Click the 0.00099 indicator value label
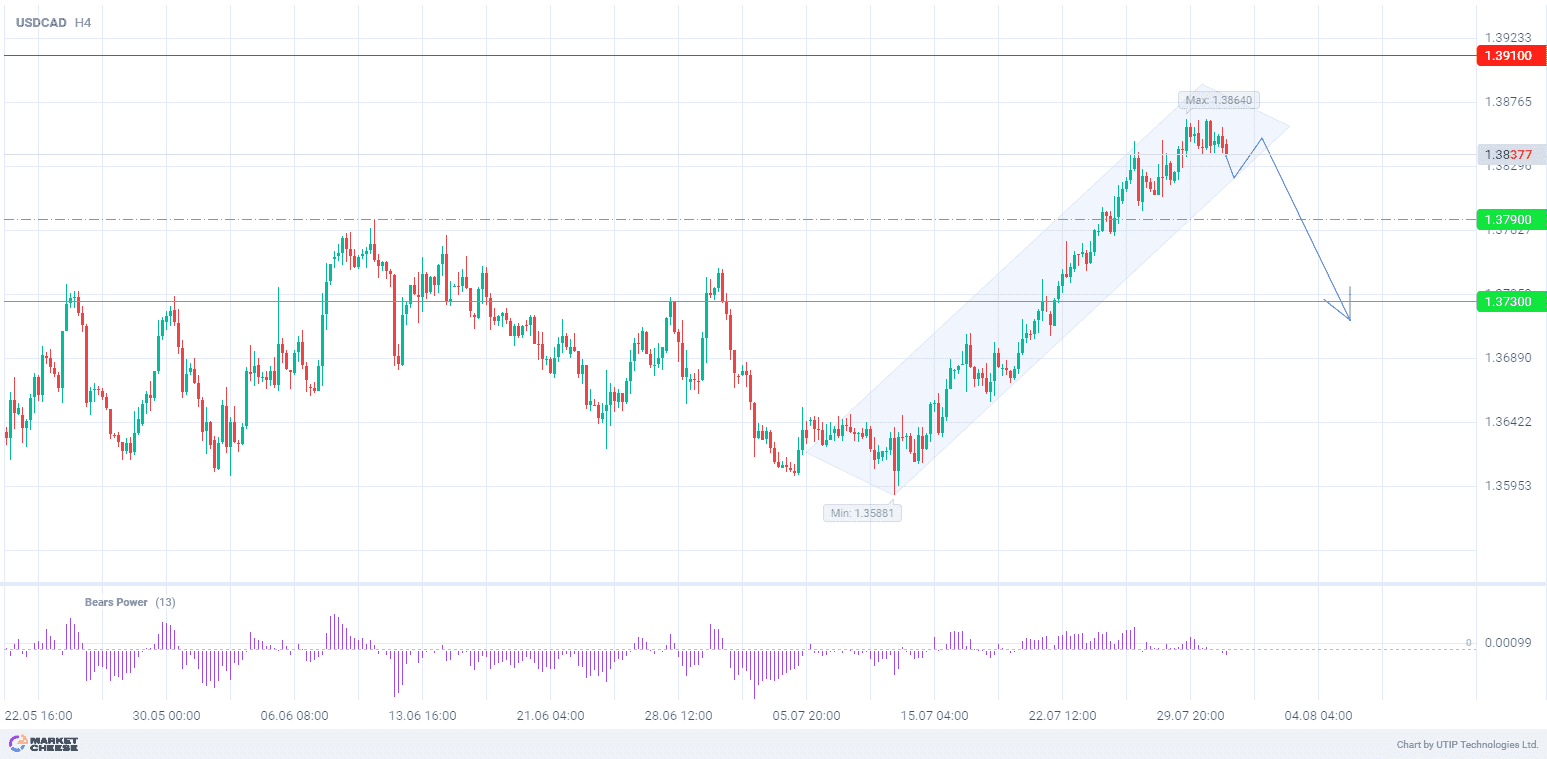This screenshot has height=759, width=1547. point(1505,643)
